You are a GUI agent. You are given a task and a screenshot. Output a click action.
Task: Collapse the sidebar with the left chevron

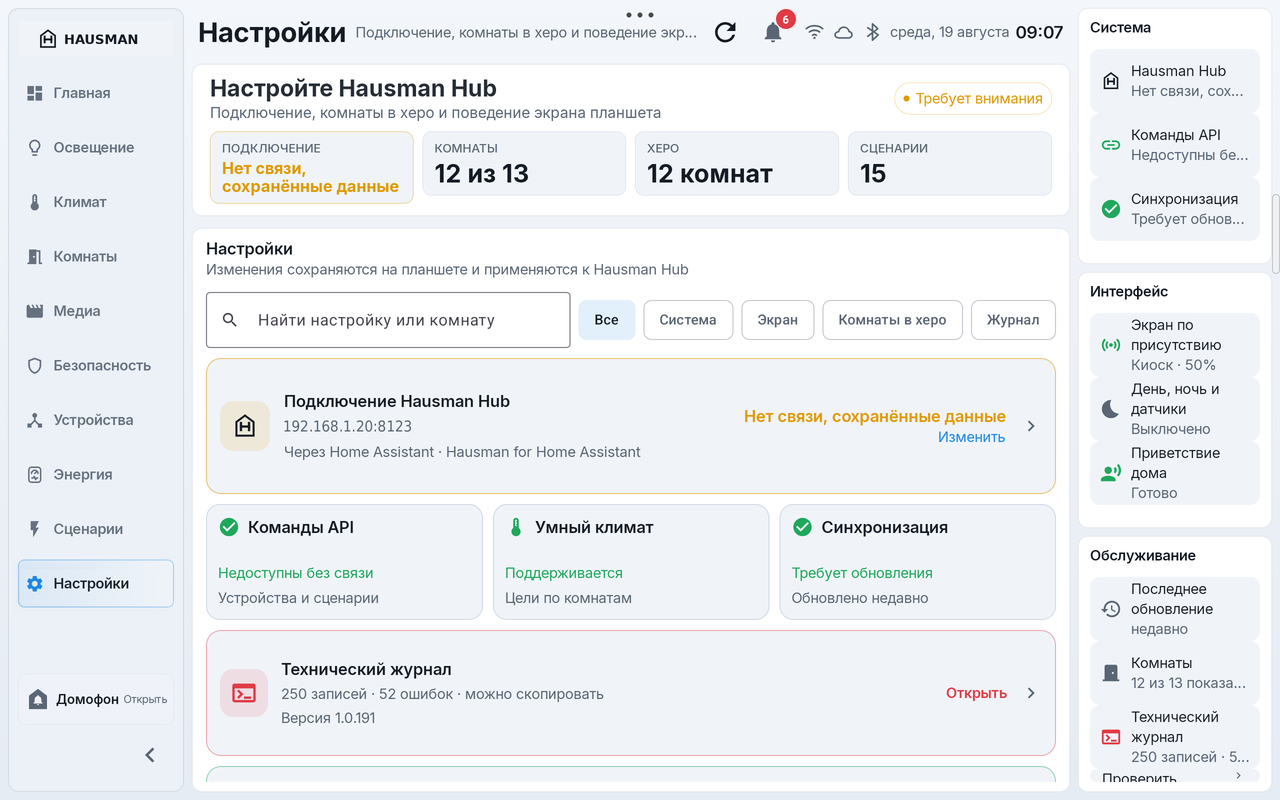pos(150,755)
